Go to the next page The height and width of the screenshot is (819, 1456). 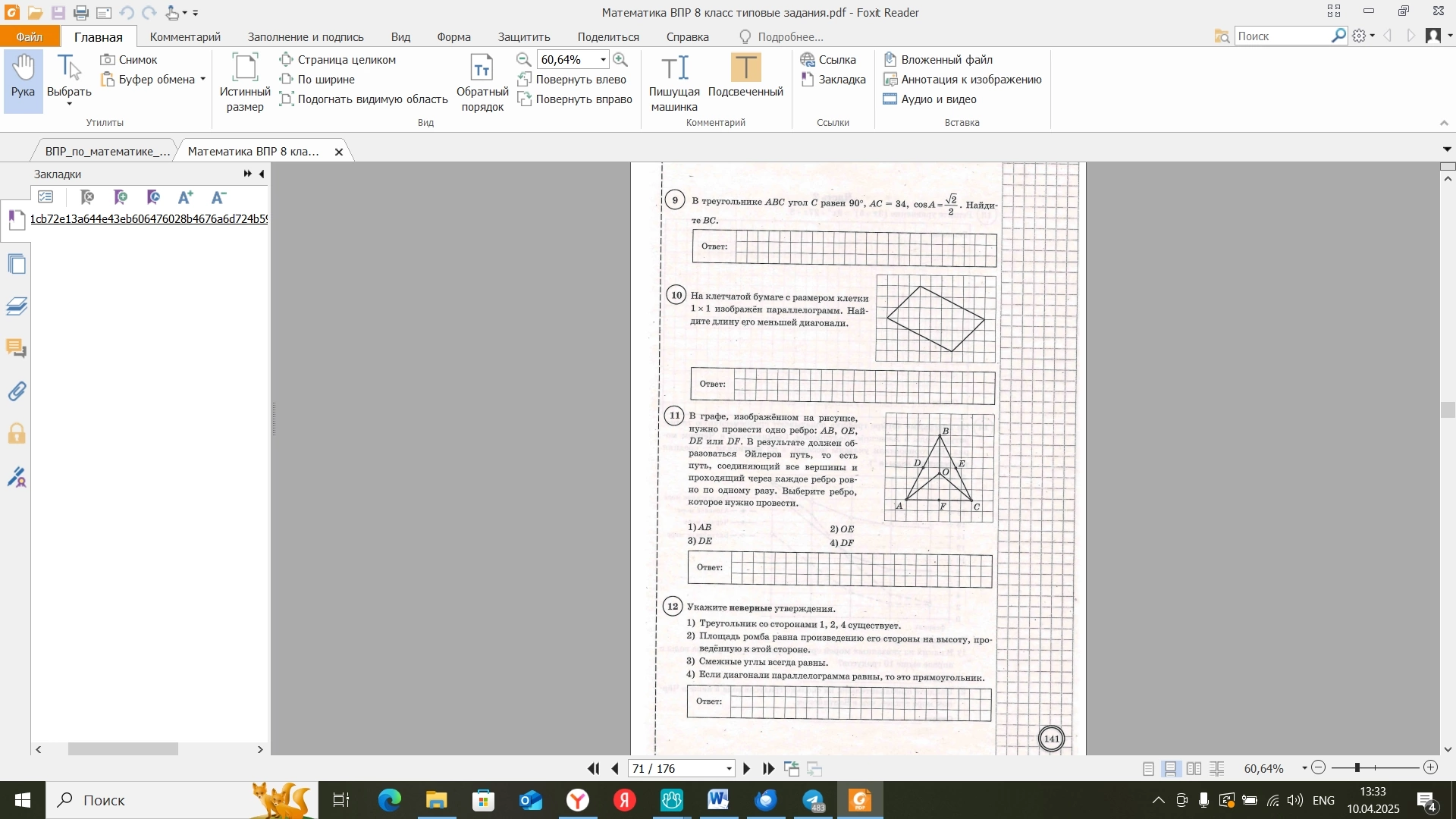746,769
